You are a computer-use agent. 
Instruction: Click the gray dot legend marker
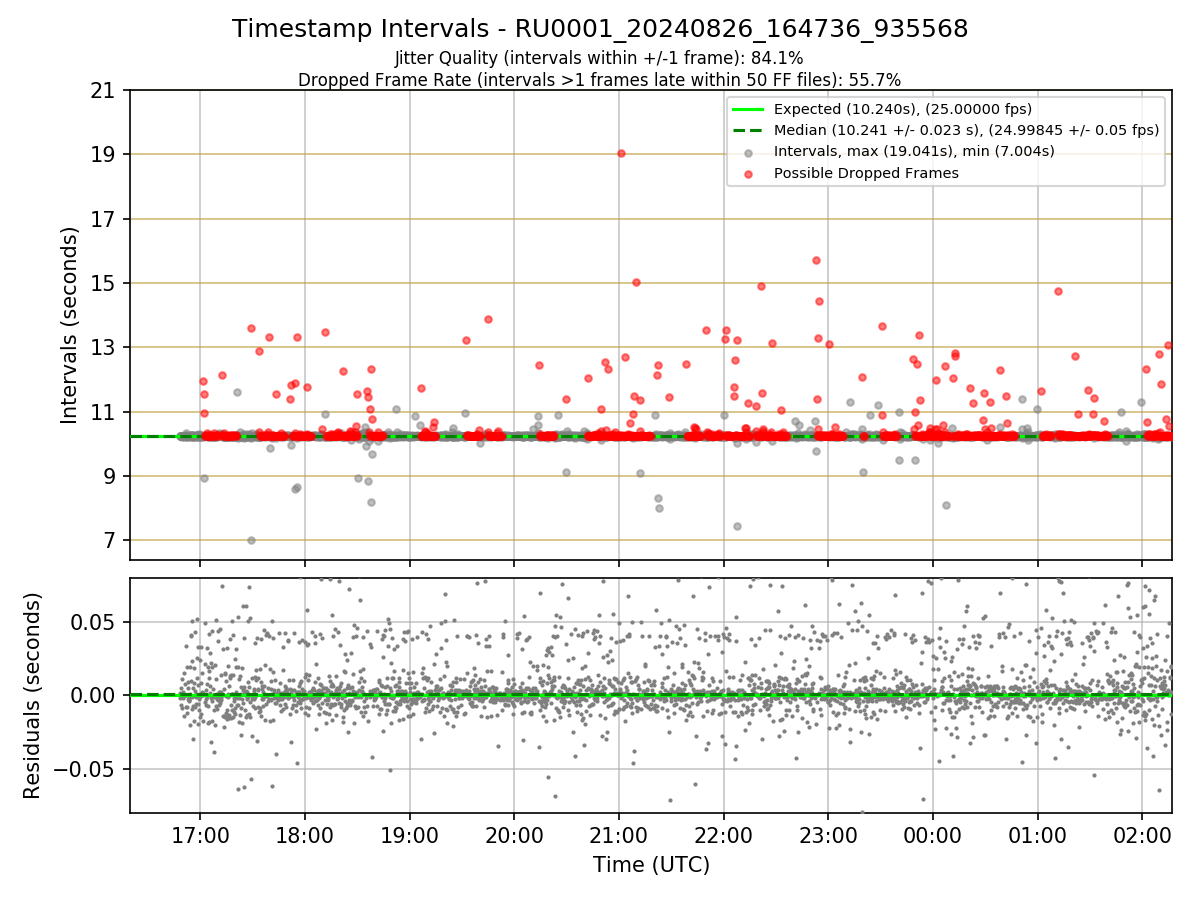click(x=749, y=152)
